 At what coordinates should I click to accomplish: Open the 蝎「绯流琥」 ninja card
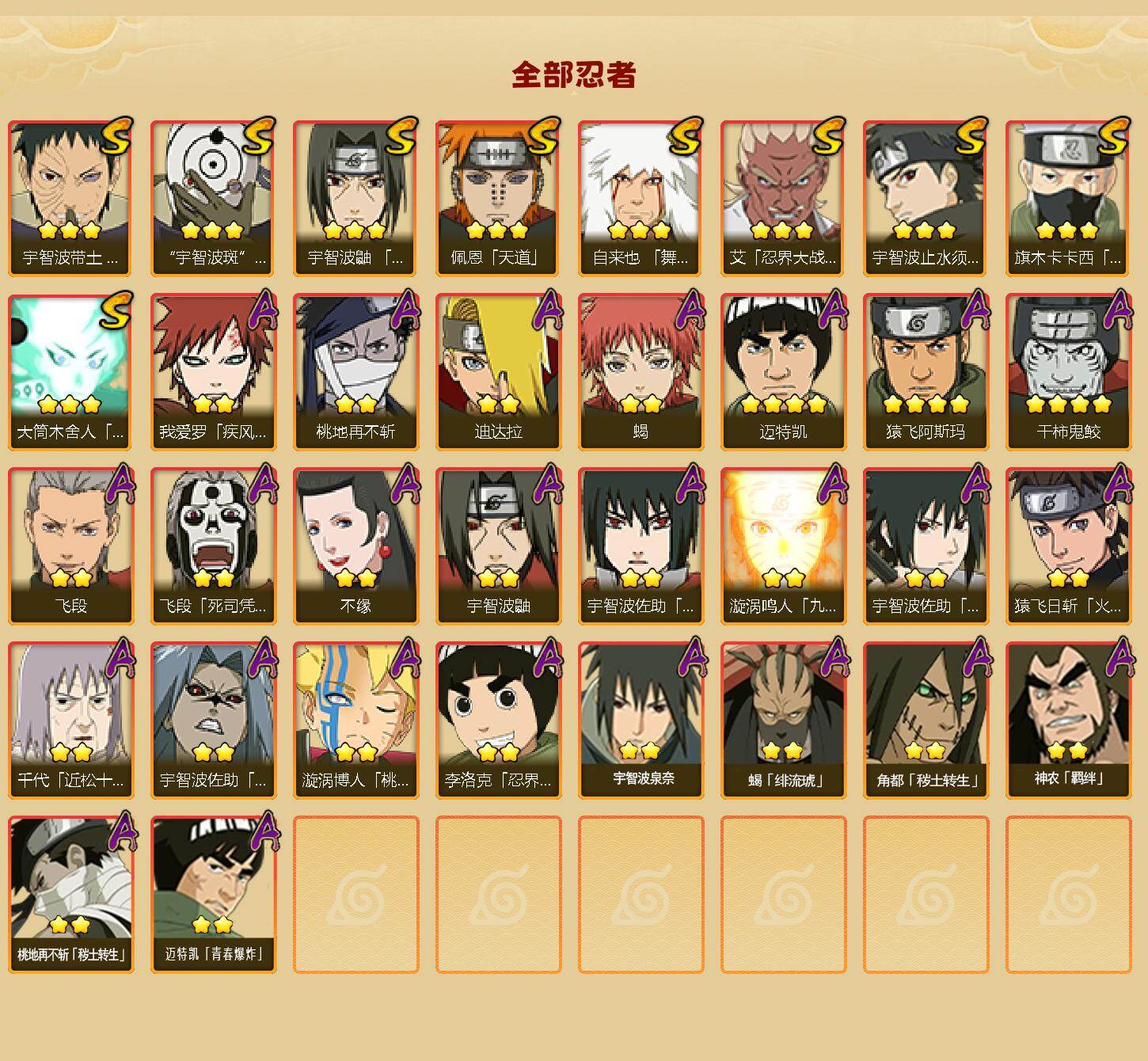[783, 721]
